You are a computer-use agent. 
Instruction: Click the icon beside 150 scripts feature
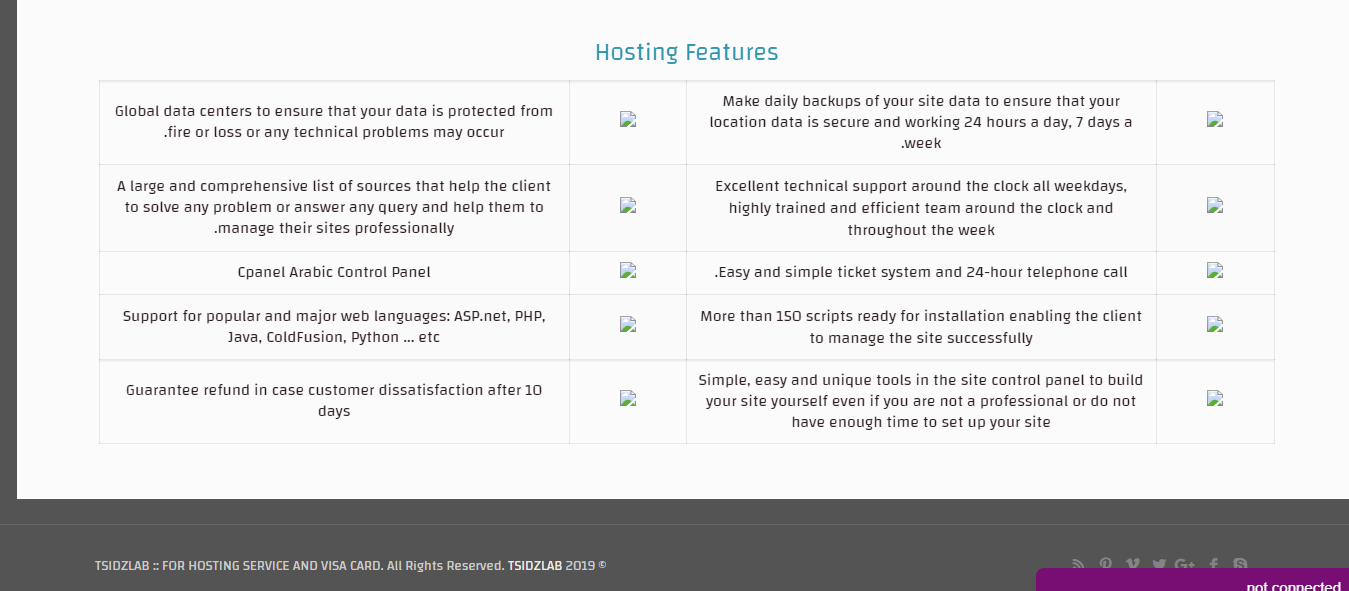[x=1215, y=324]
